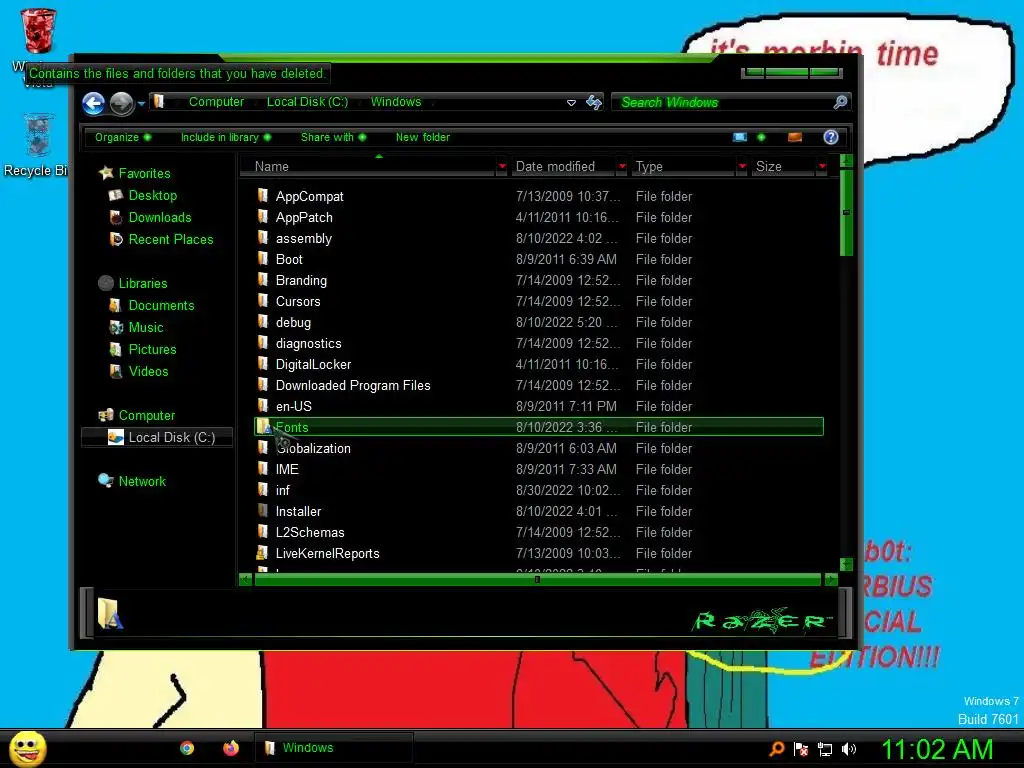Click the volume speaker tray icon
Image resolution: width=1024 pixels, height=768 pixels.
tap(848, 749)
